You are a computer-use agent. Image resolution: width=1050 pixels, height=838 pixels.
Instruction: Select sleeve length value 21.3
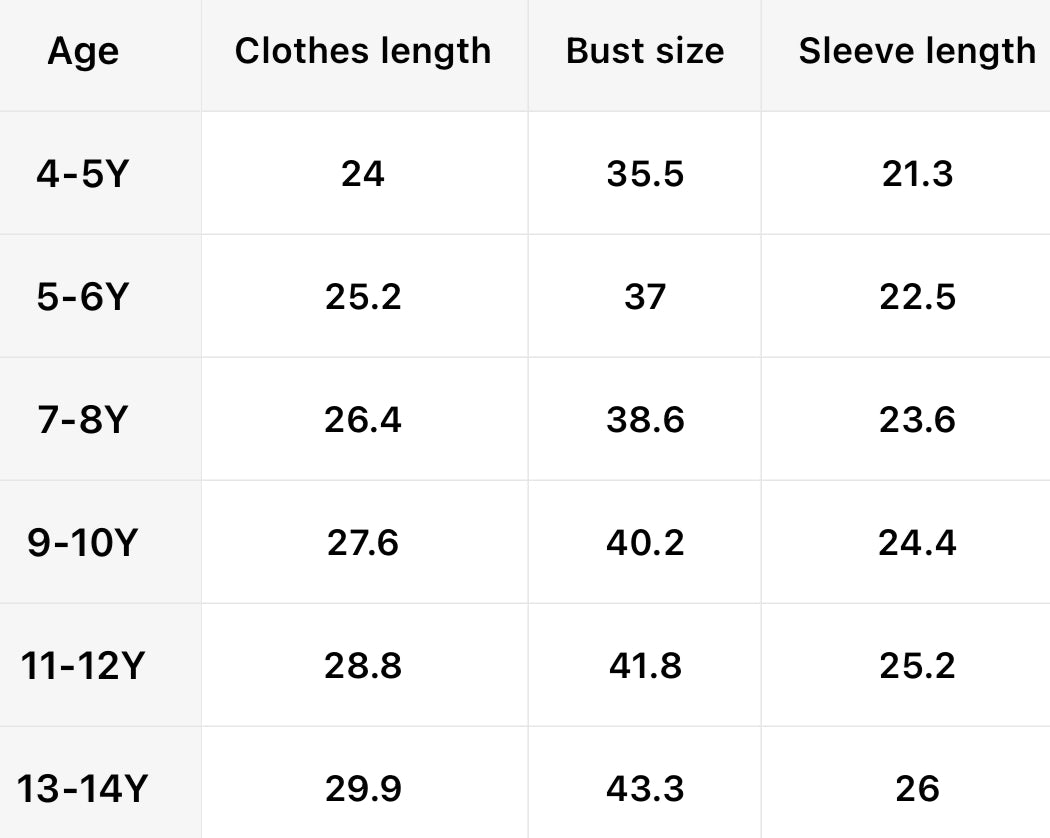point(917,174)
